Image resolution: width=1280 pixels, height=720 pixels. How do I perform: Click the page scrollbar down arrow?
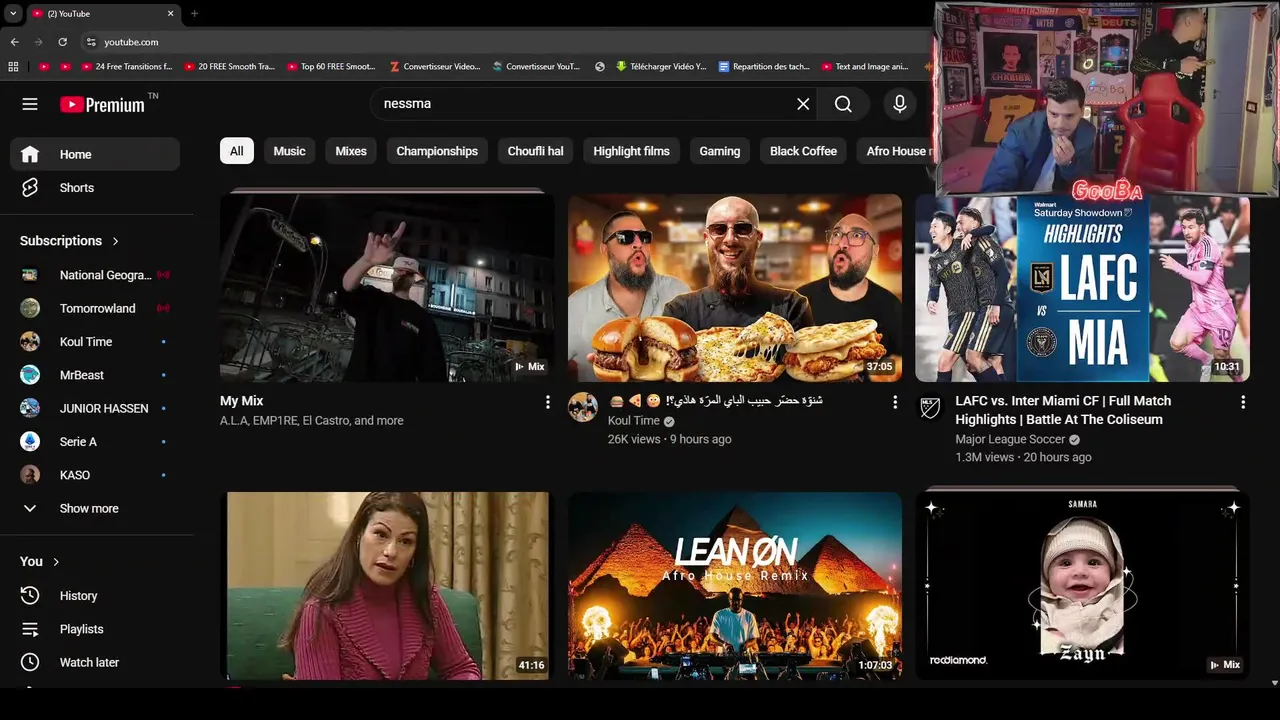click(1274, 683)
